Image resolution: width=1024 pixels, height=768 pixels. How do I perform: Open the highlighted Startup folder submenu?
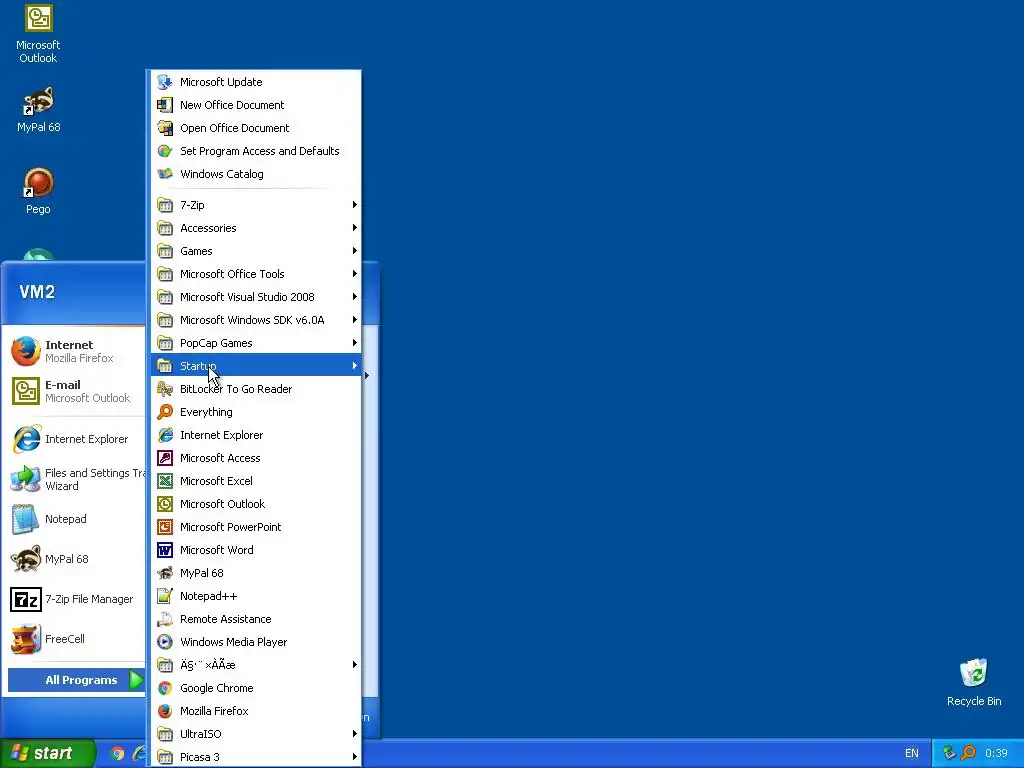click(256, 366)
